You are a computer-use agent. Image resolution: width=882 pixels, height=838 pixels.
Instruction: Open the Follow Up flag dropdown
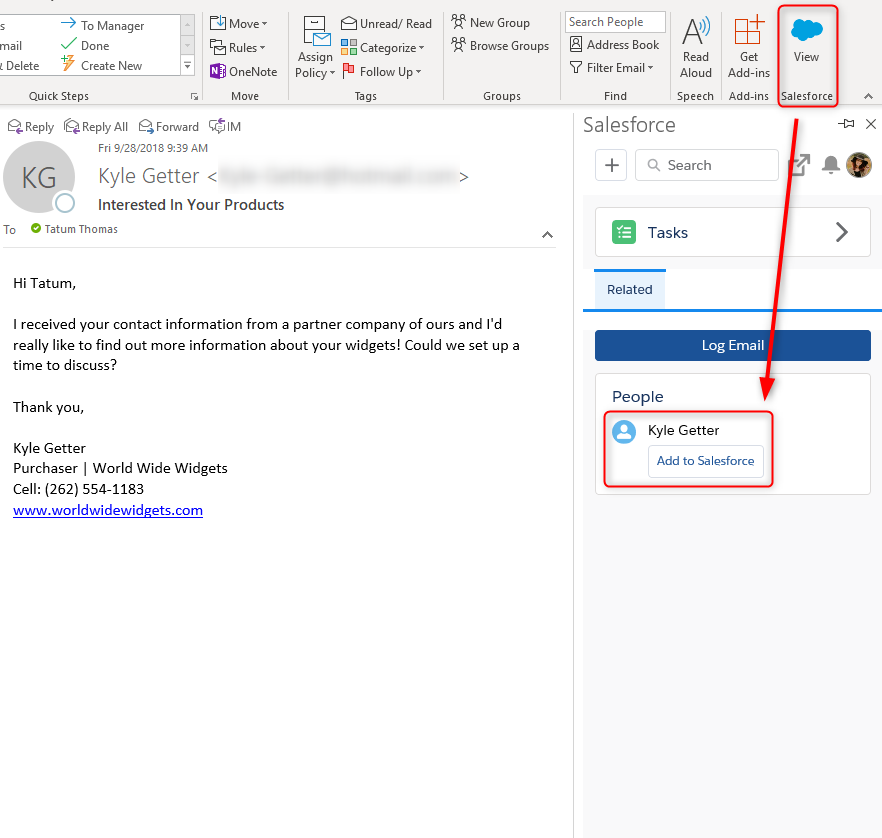click(381, 71)
